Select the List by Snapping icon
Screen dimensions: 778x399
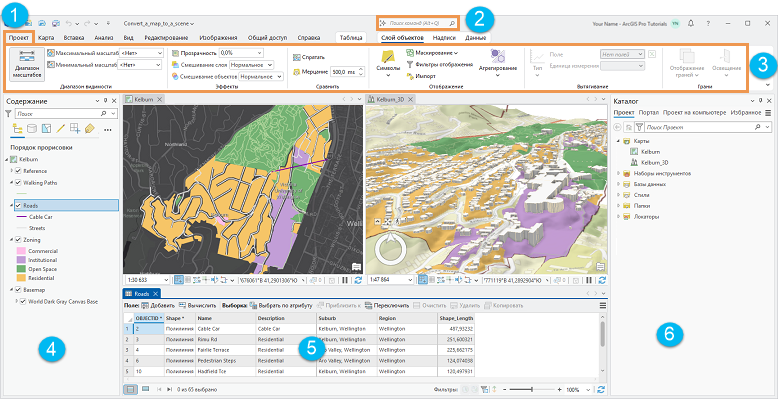[75, 129]
